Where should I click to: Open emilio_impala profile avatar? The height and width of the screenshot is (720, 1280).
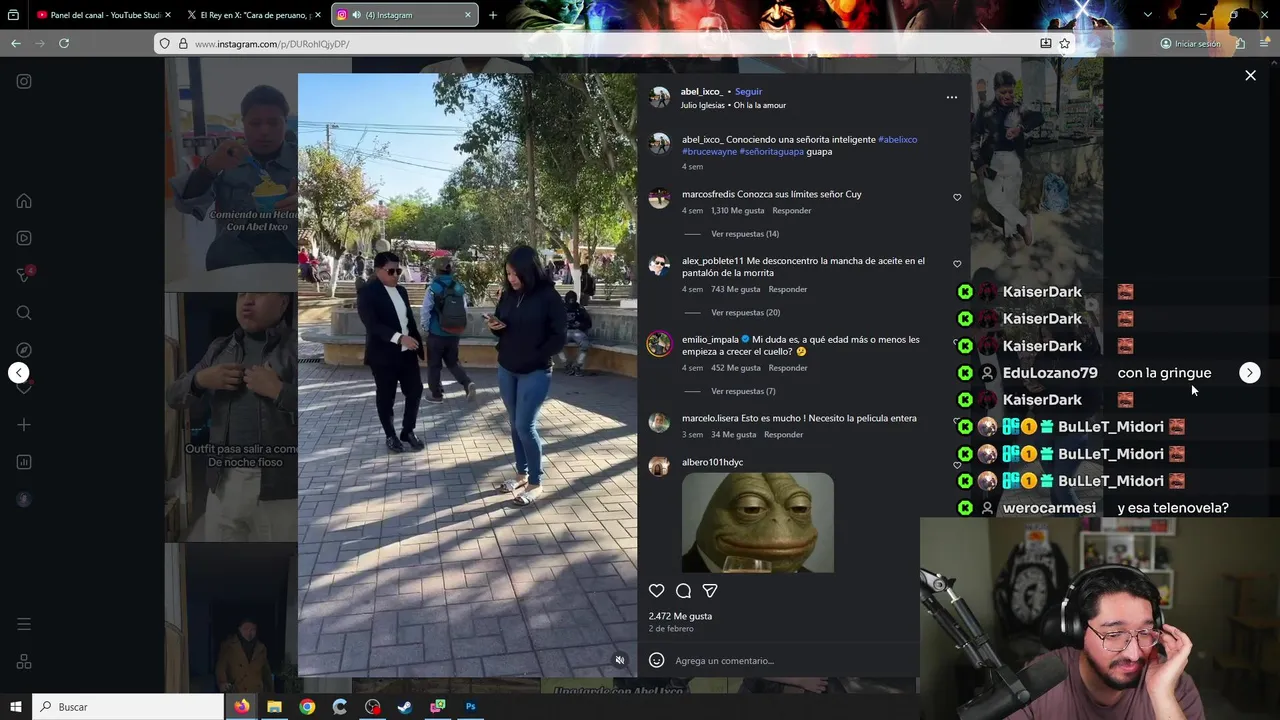coord(659,344)
